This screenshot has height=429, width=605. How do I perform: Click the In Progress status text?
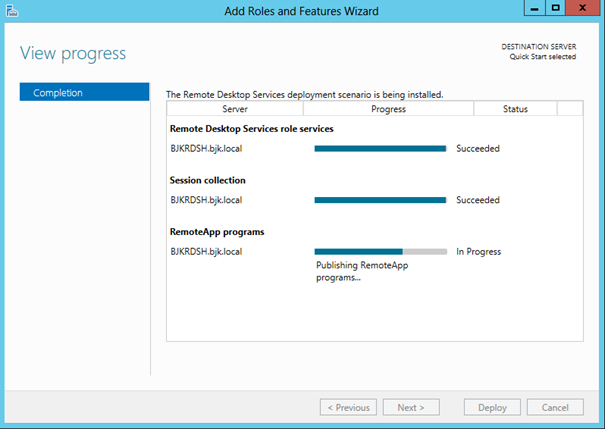(479, 252)
